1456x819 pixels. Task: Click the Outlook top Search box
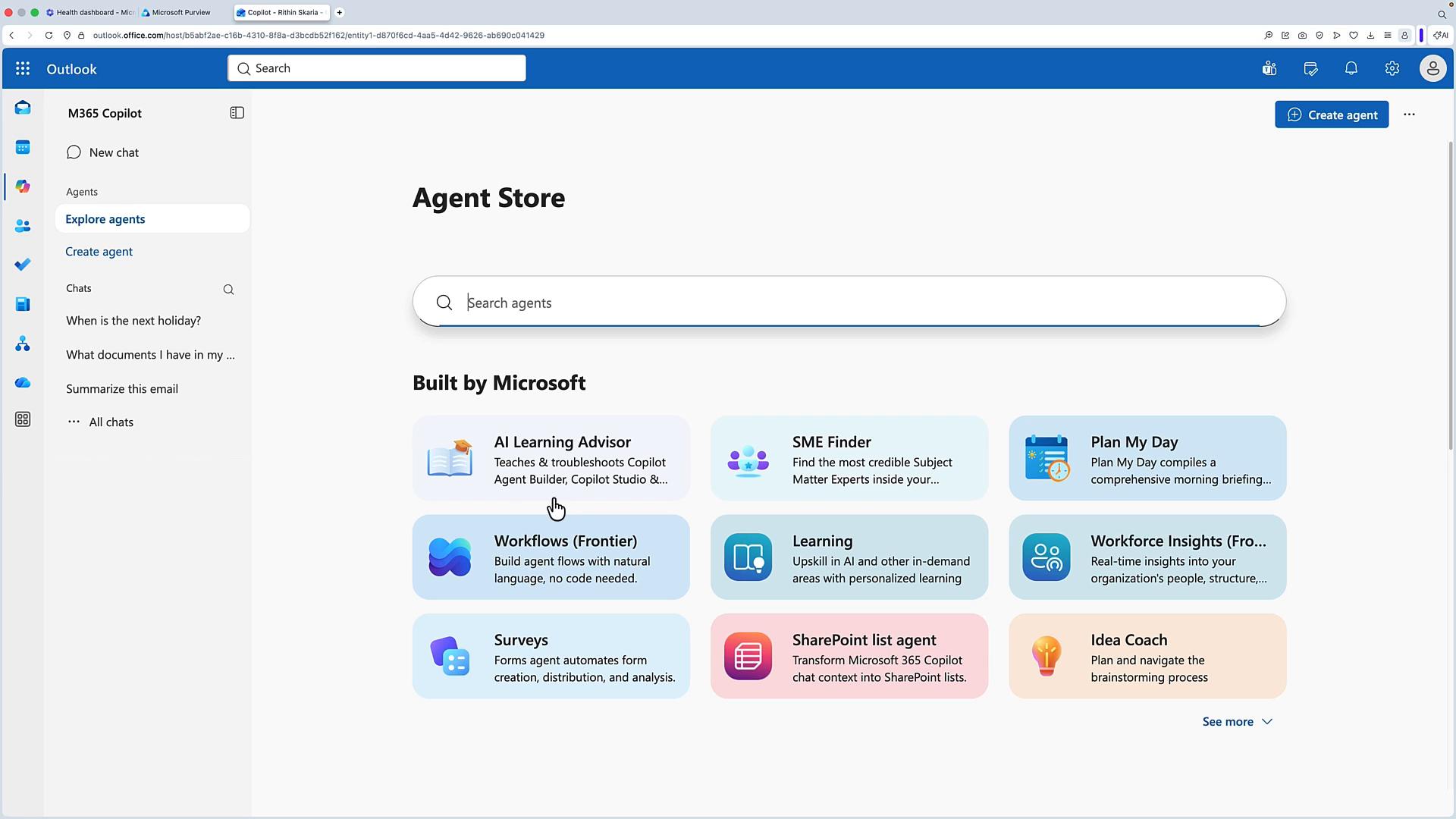[x=376, y=68]
